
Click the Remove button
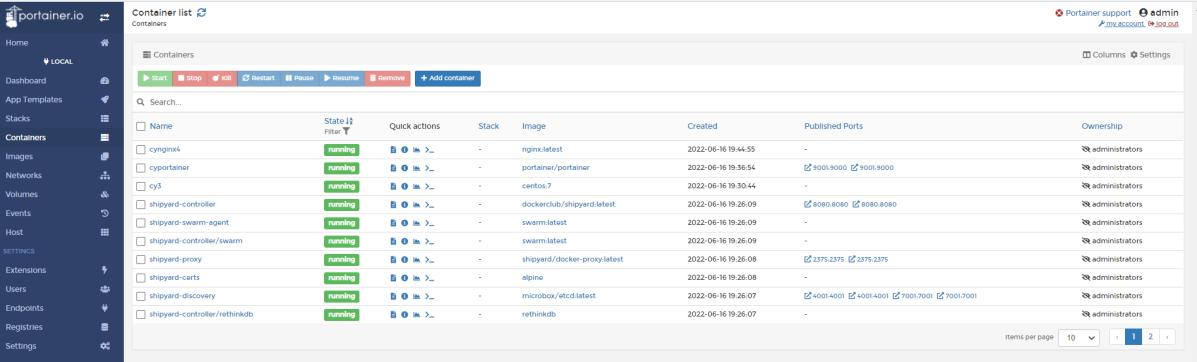387,79
